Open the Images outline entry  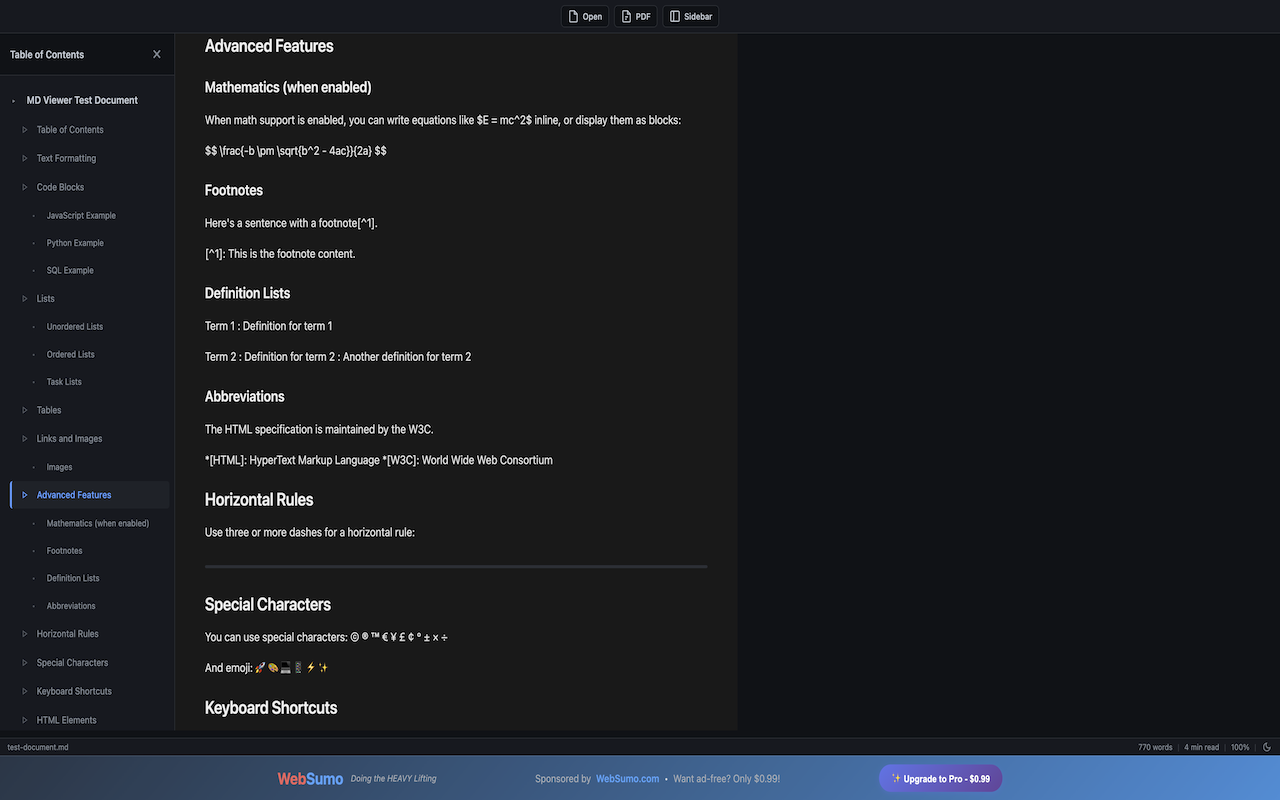tap(59, 467)
